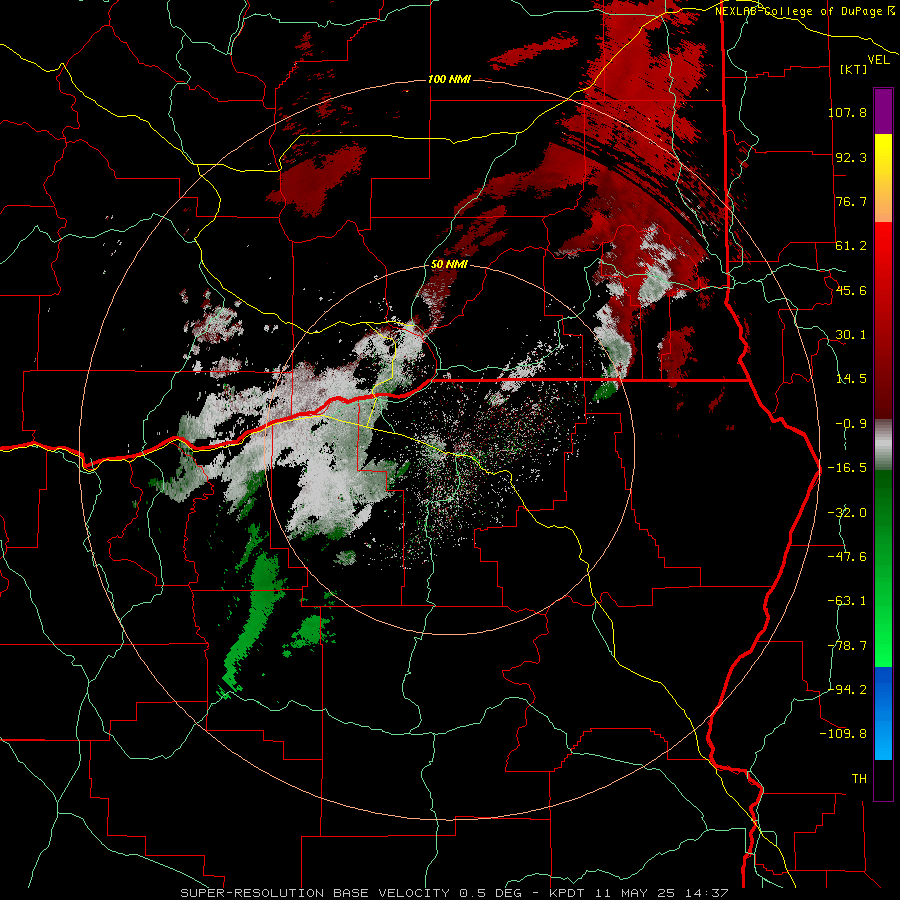This screenshot has width=900, height=900.
Task: Click the 14.5 value on the velocity scale
Action: coord(851,379)
